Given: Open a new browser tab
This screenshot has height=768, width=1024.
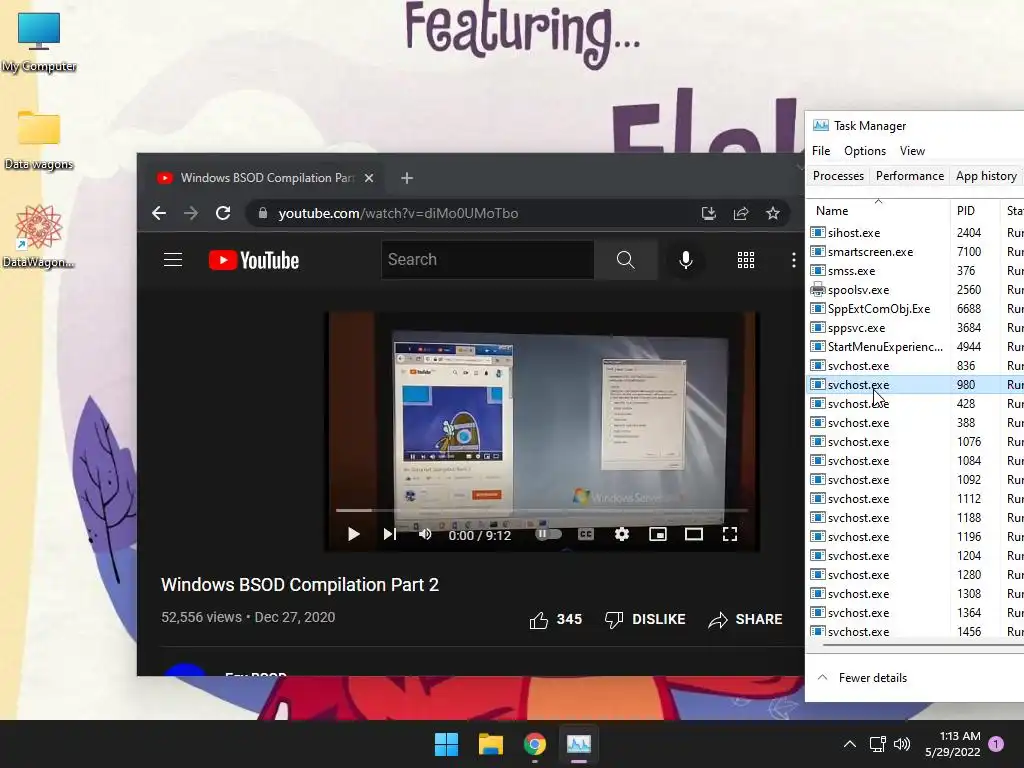Looking at the screenshot, I should coord(407,178).
